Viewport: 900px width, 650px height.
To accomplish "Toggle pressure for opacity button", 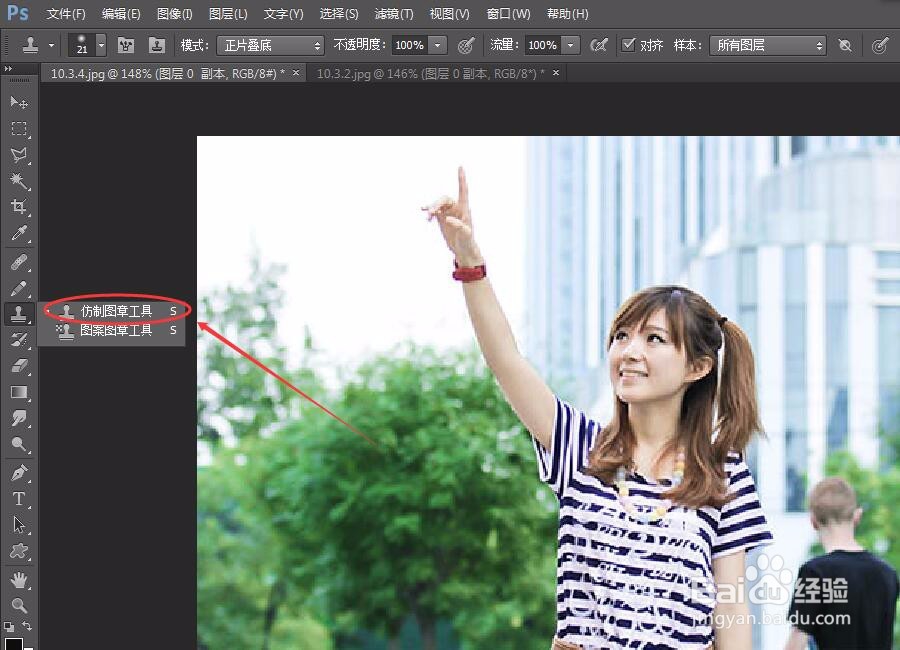I will 466,45.
